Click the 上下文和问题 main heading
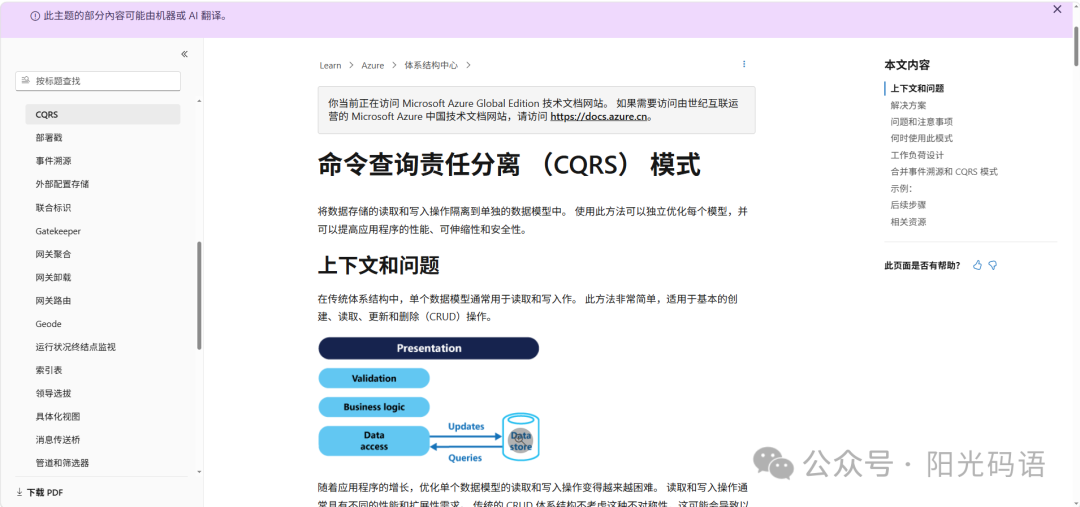 pyautogui.click(x=379, y=265)
